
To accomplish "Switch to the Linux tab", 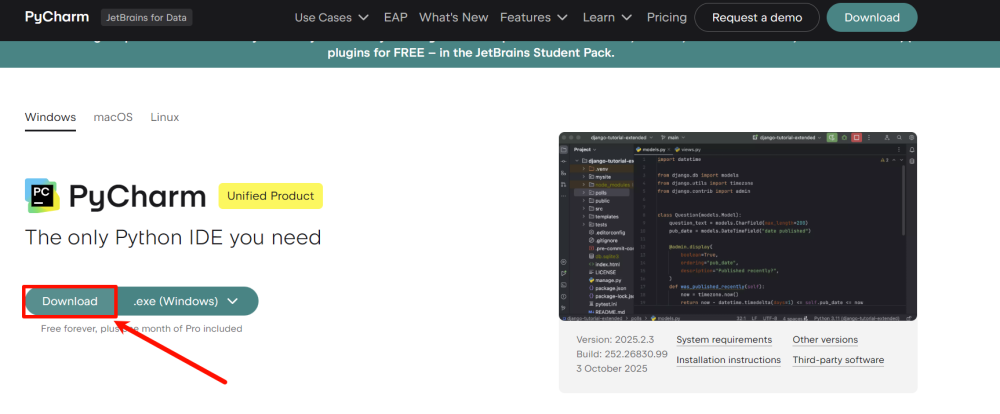I will tap(165, 117).
